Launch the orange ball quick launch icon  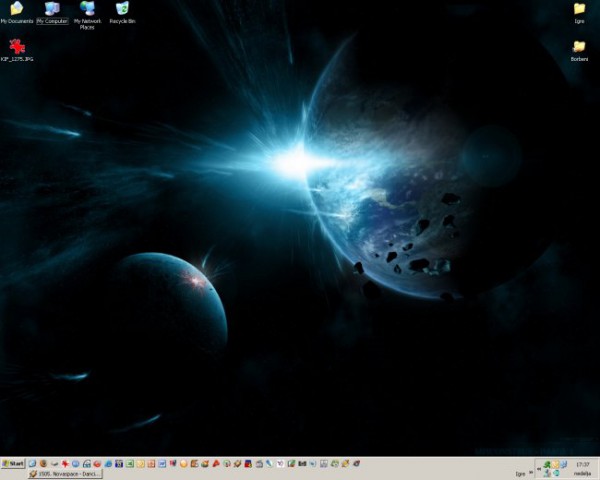184,464
